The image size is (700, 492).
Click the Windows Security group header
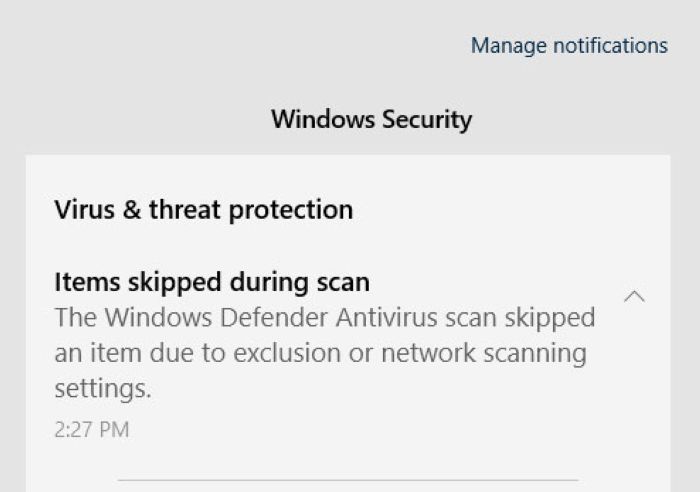(x=371, y=120)
